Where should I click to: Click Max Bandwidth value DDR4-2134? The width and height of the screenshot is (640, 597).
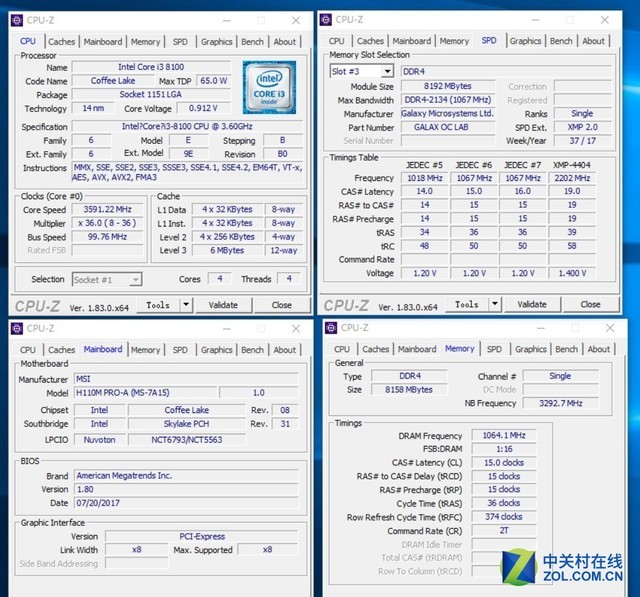pyautogui.click(x=448, y=100)
